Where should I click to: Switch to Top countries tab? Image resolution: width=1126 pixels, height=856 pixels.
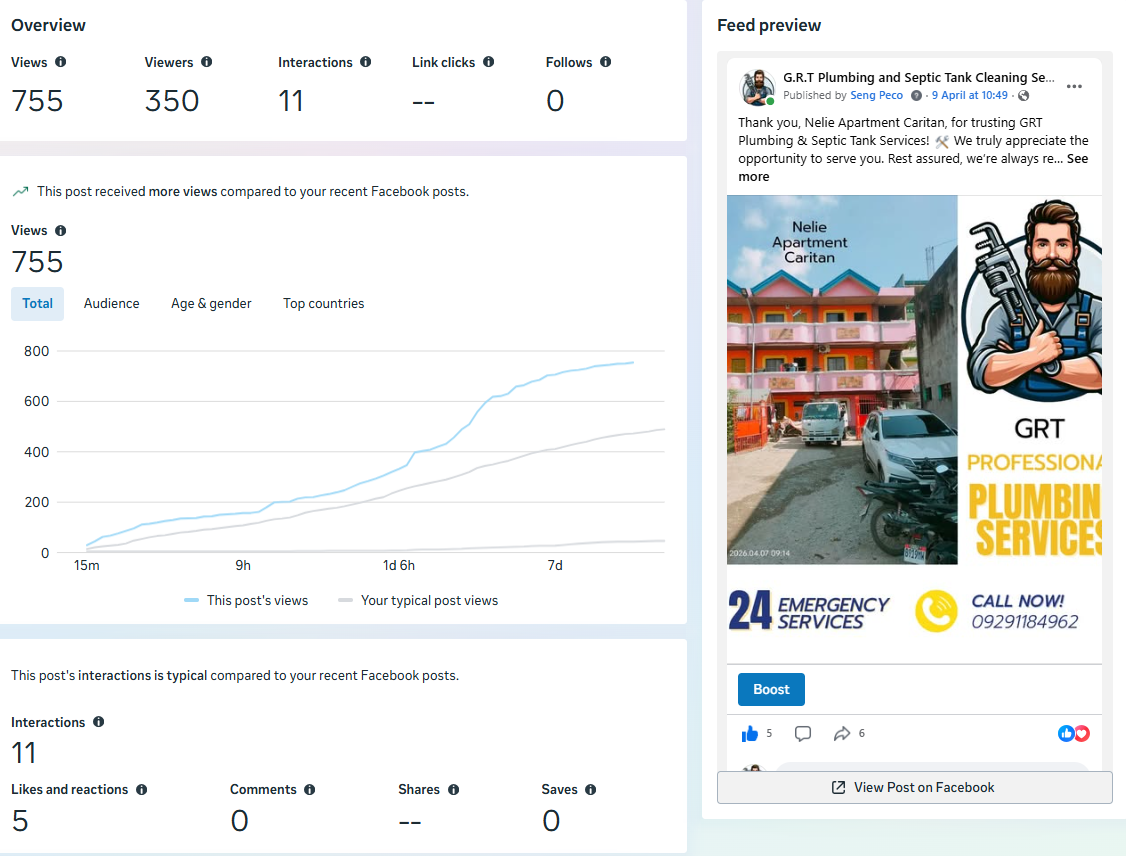(x=323, y=304)
